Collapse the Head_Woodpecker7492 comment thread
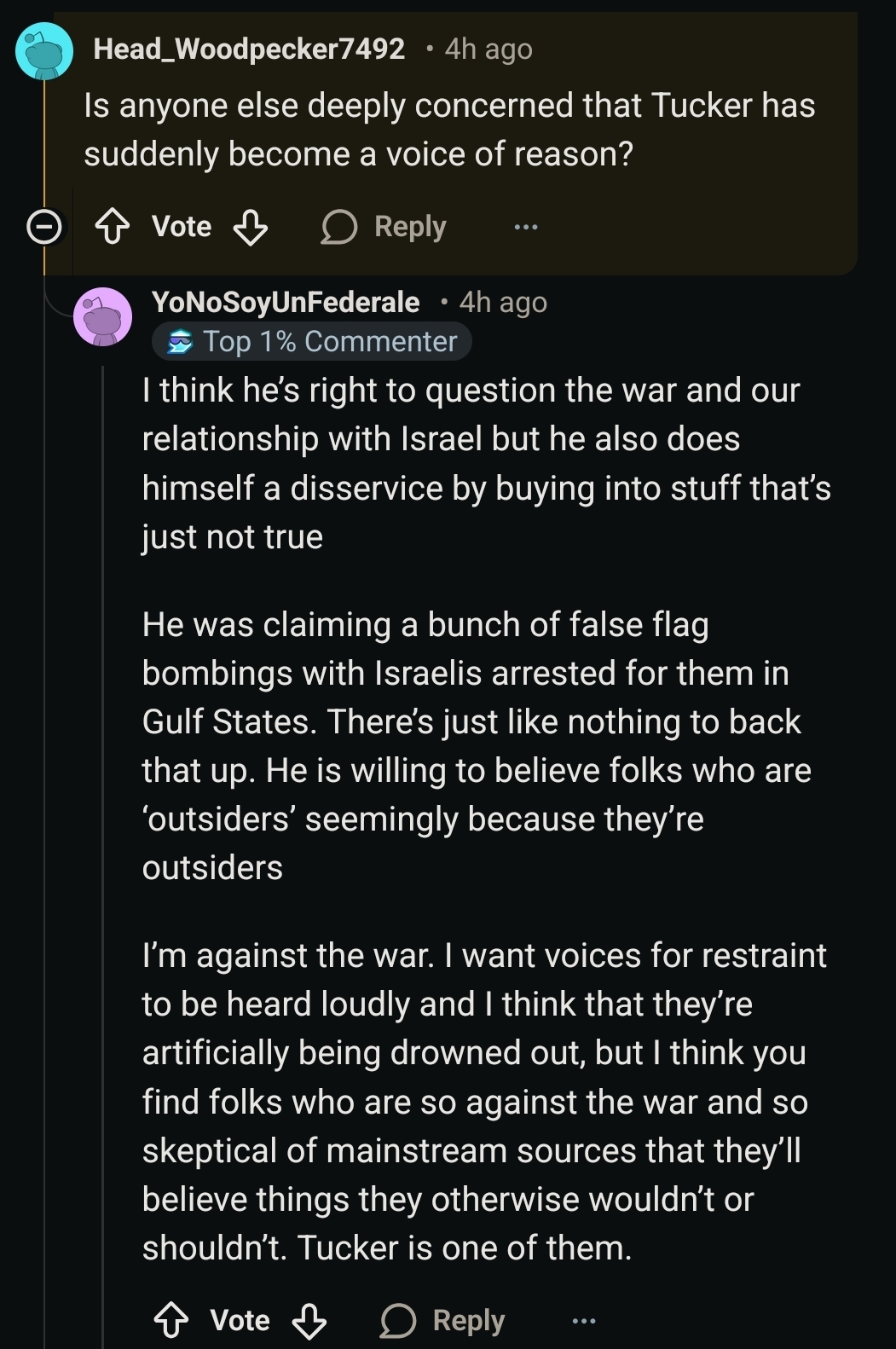Viewport: 896px width, 1349px height. click(44, 228)
